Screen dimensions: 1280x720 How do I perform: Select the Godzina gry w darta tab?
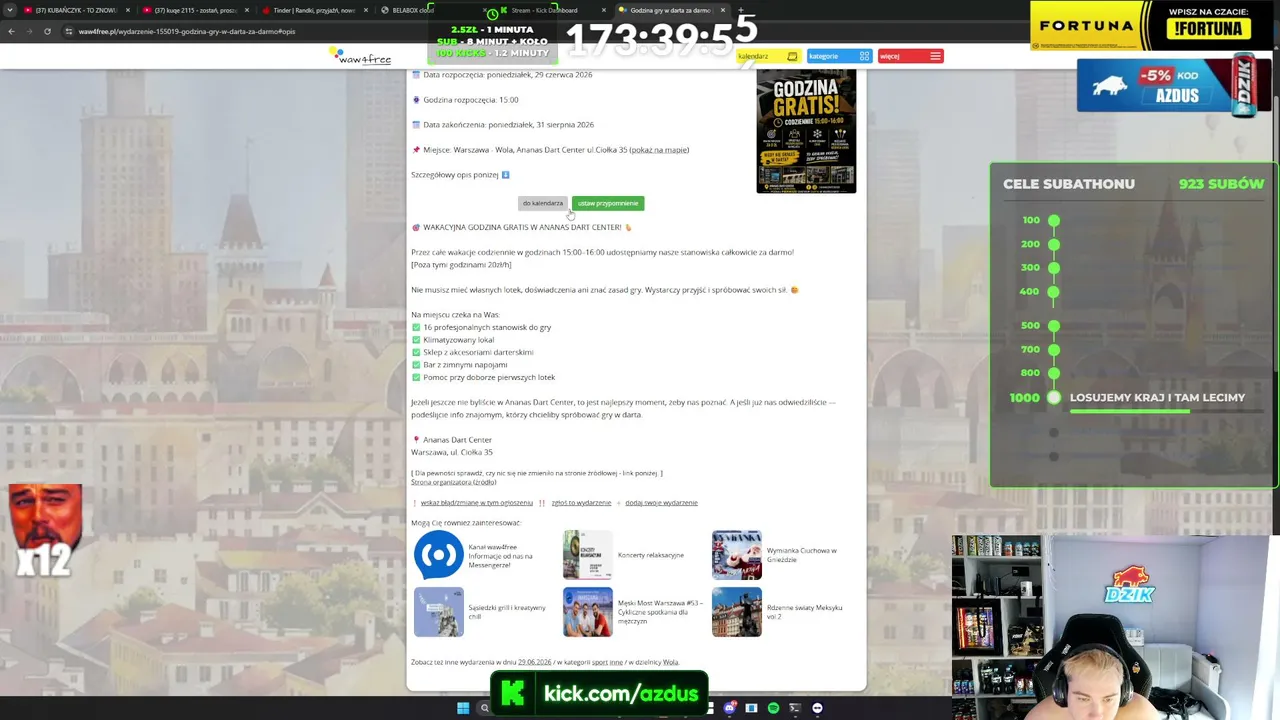point(671,10)
